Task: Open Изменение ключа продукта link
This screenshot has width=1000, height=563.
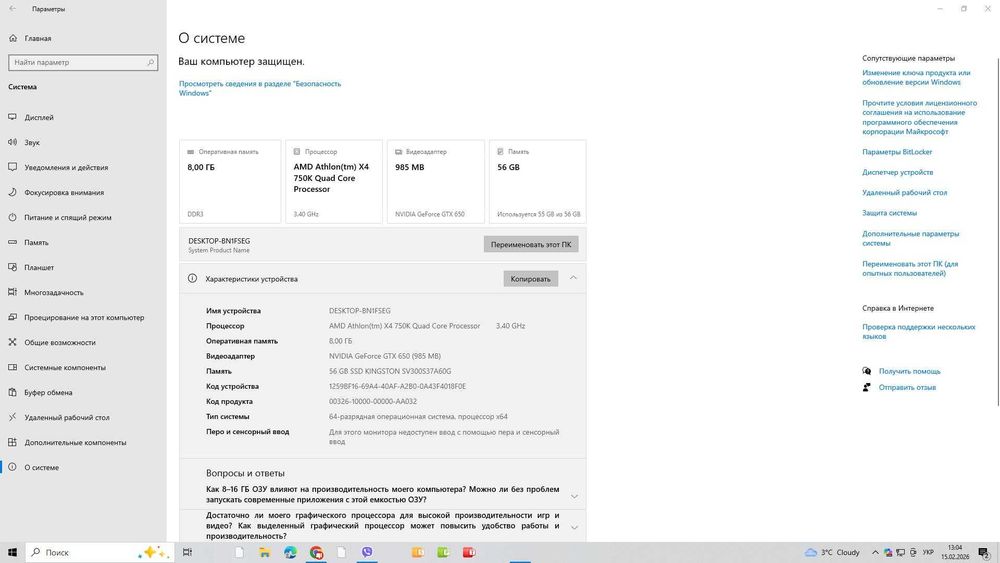Action: (916, 77)
